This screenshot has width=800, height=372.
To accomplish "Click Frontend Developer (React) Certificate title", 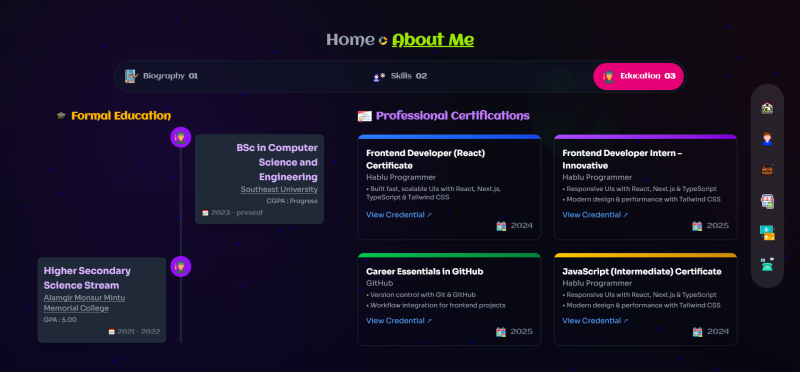I will coord(426,159).
